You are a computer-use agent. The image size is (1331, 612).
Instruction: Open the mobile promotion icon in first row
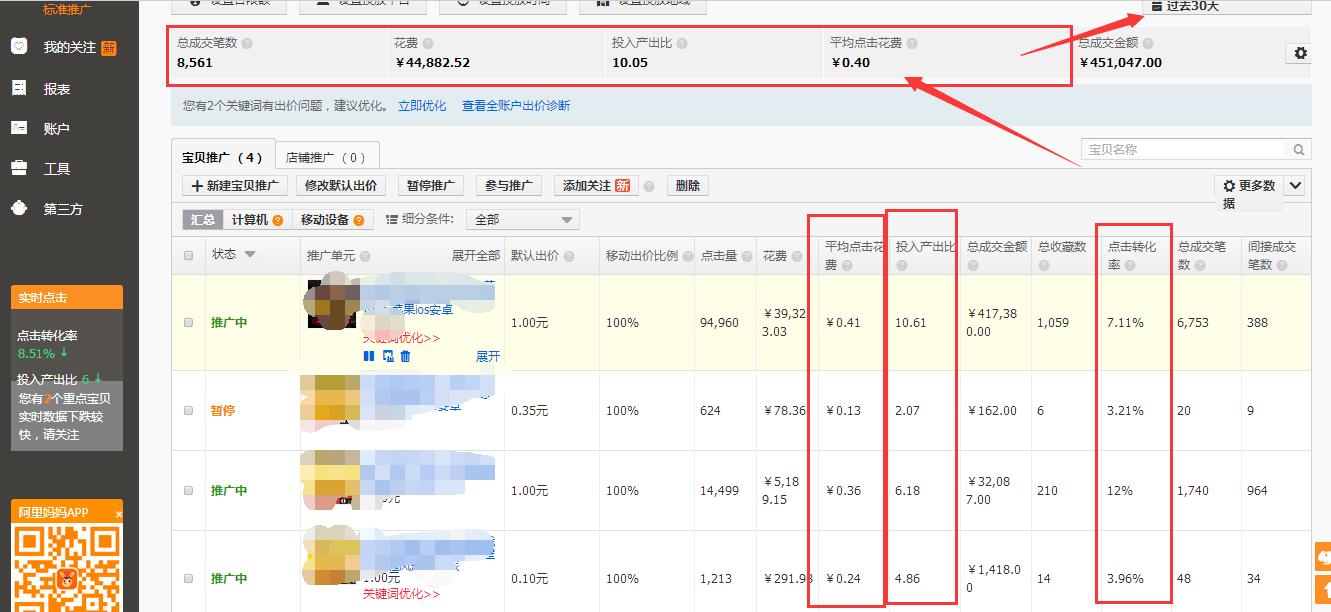click(388, 355)
